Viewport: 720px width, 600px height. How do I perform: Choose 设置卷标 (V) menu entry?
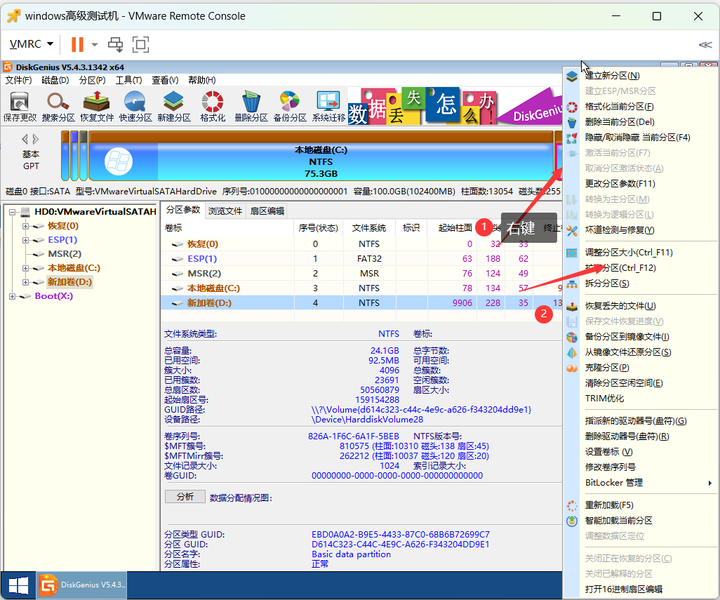[x=640, y=452]
